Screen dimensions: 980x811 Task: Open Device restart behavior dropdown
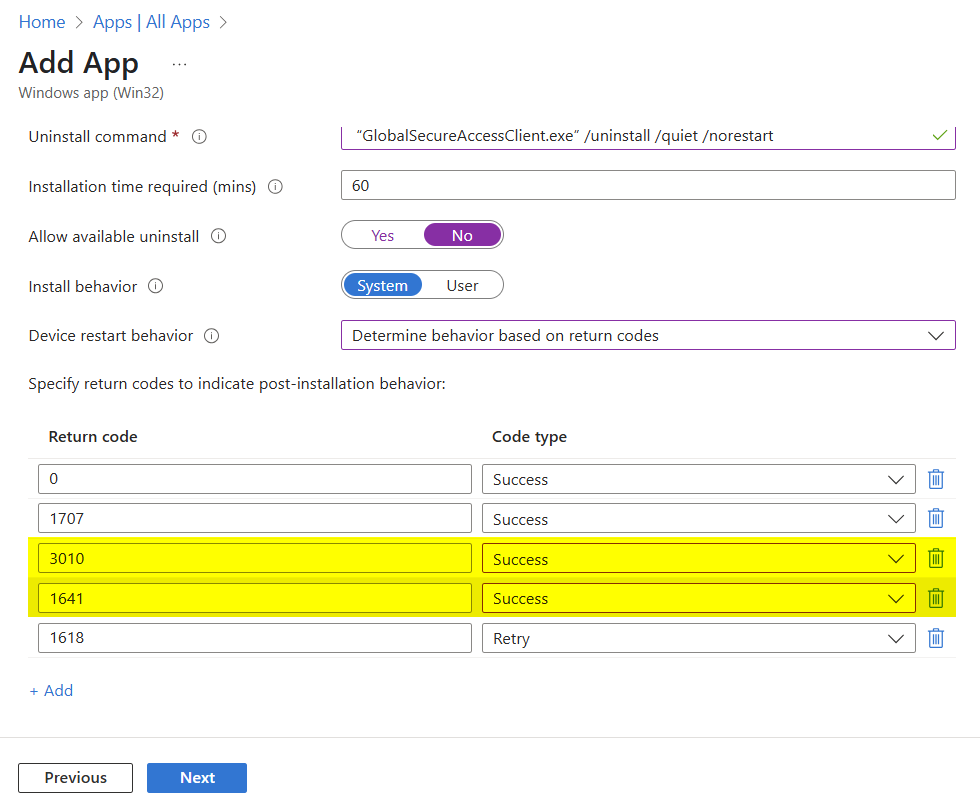coord(648,336)
